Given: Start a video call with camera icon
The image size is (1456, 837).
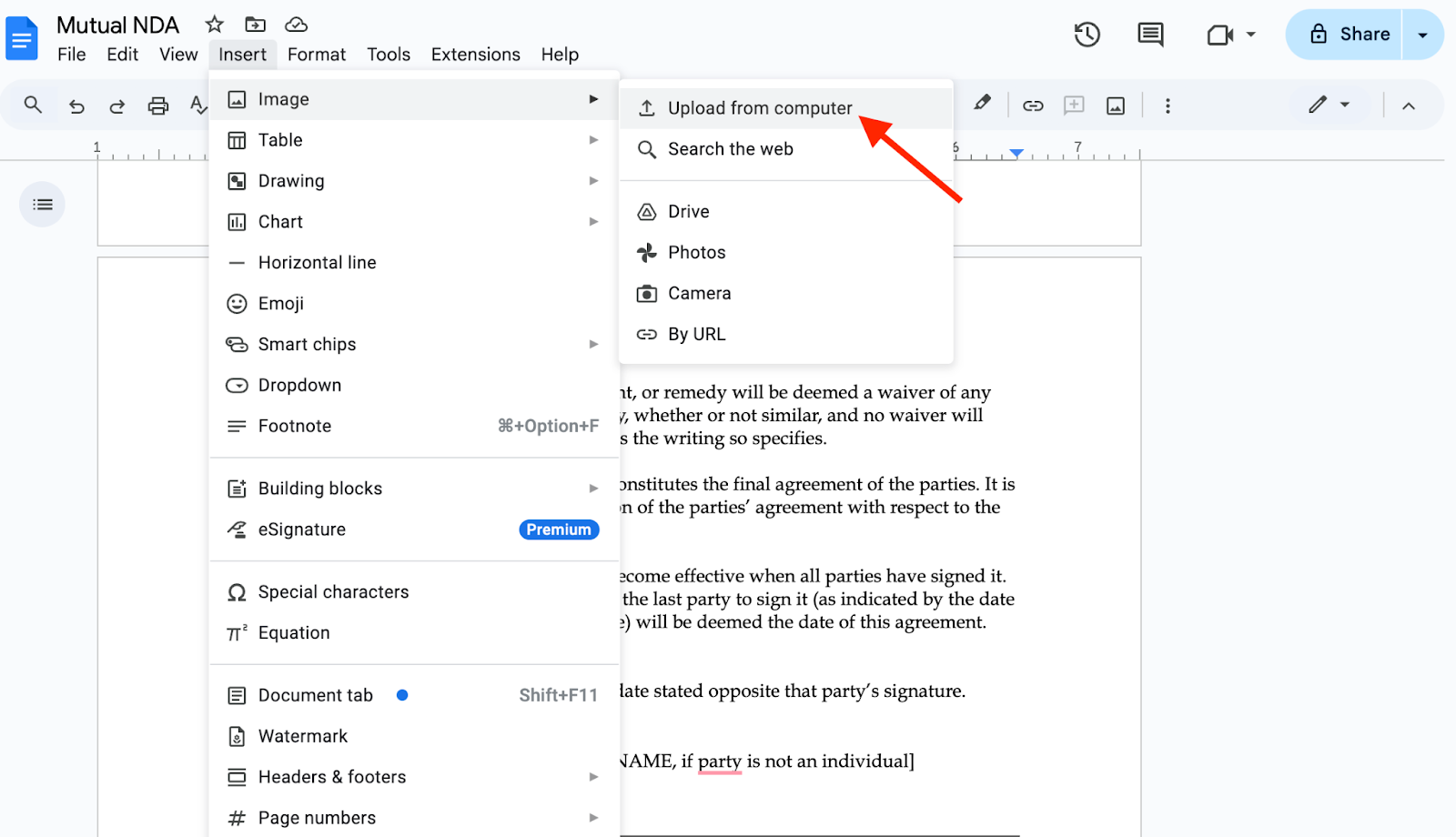Looking at the screenshot, I should pos(1219,35).
